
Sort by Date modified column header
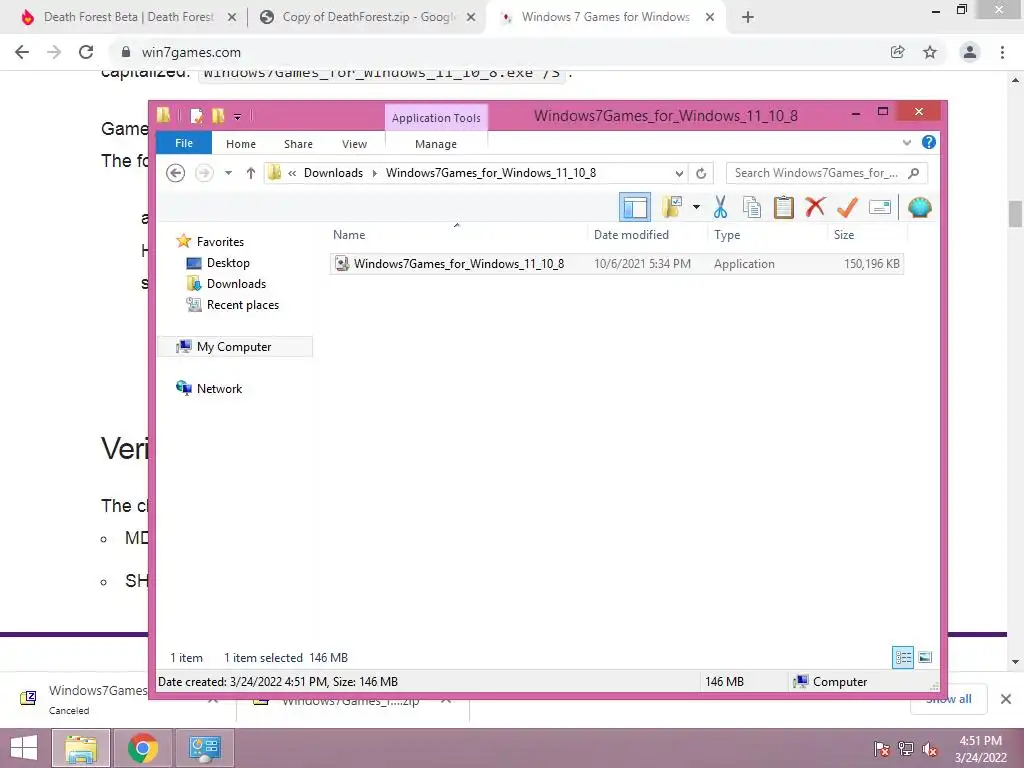631,234
